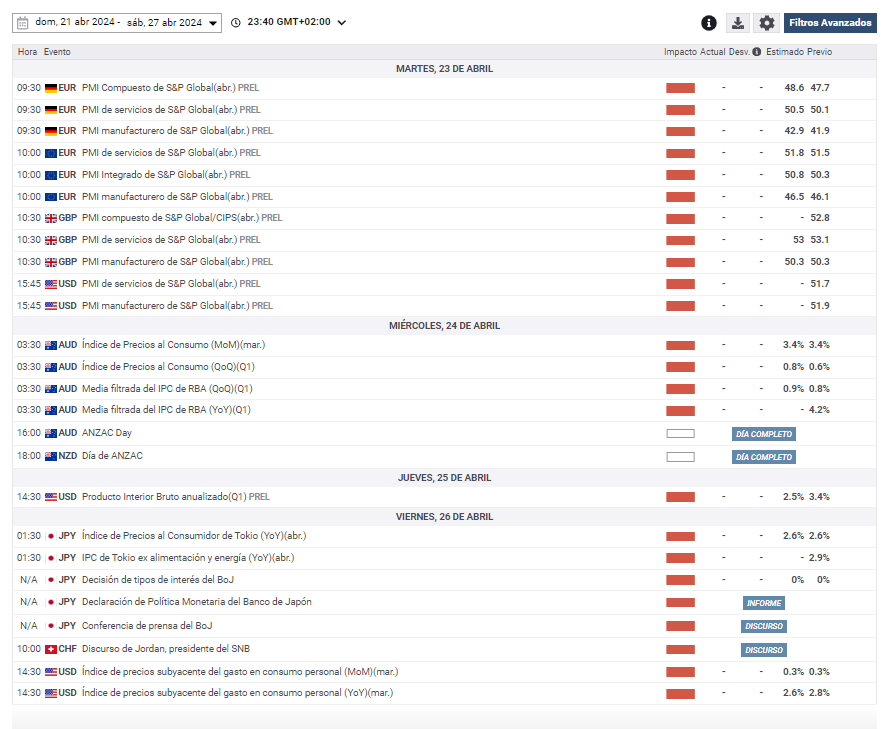Open calendar settings gear
Viewport: 887px width, 729px height.
click(767, 23)
